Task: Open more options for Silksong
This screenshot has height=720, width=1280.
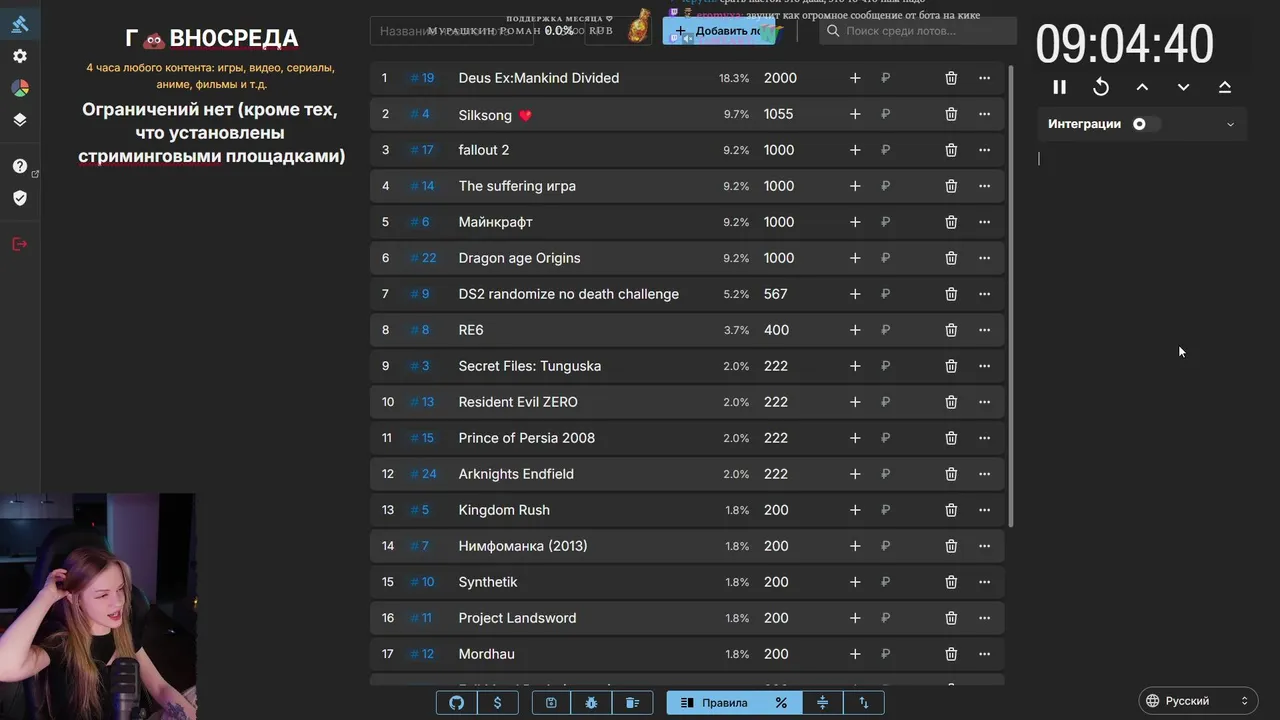Action: pyautogui.click(x=985, y=114)
